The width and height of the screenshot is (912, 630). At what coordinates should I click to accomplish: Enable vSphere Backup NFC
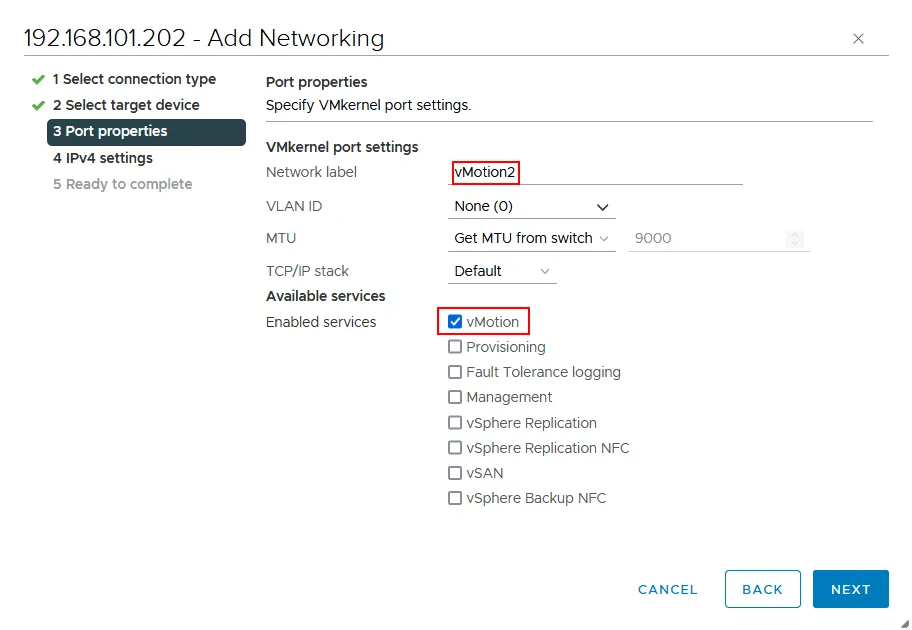[x=456, y=497]
